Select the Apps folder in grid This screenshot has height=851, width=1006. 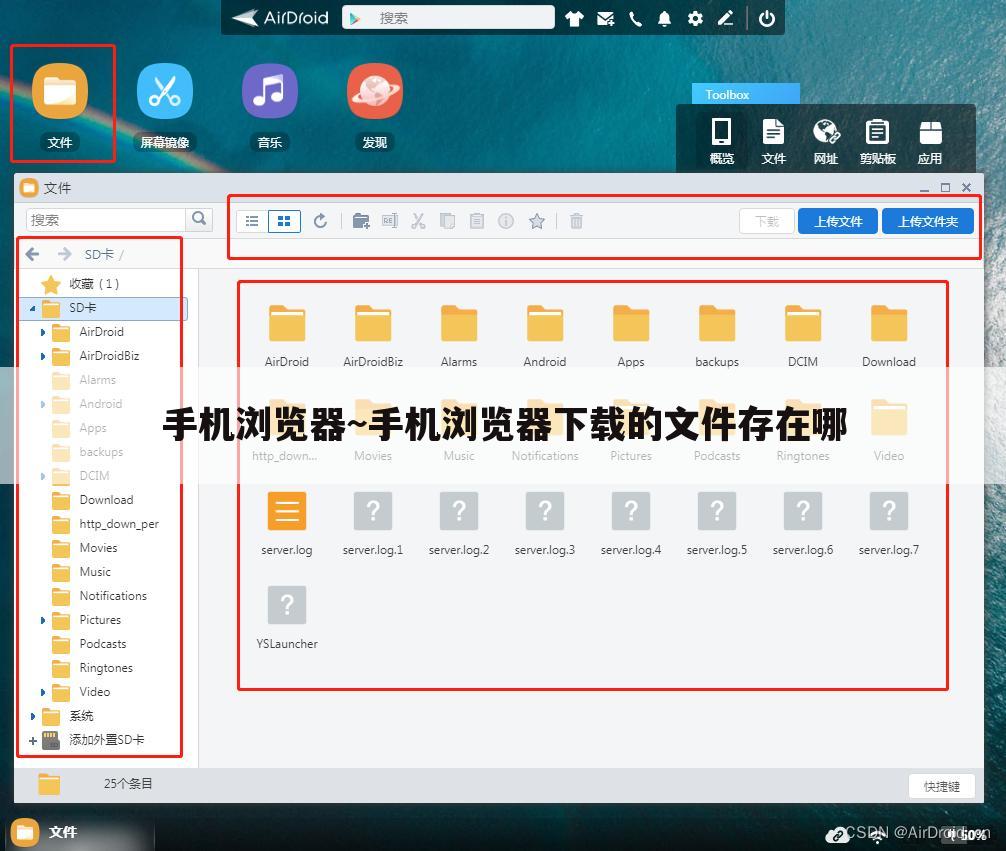[631, 334]
